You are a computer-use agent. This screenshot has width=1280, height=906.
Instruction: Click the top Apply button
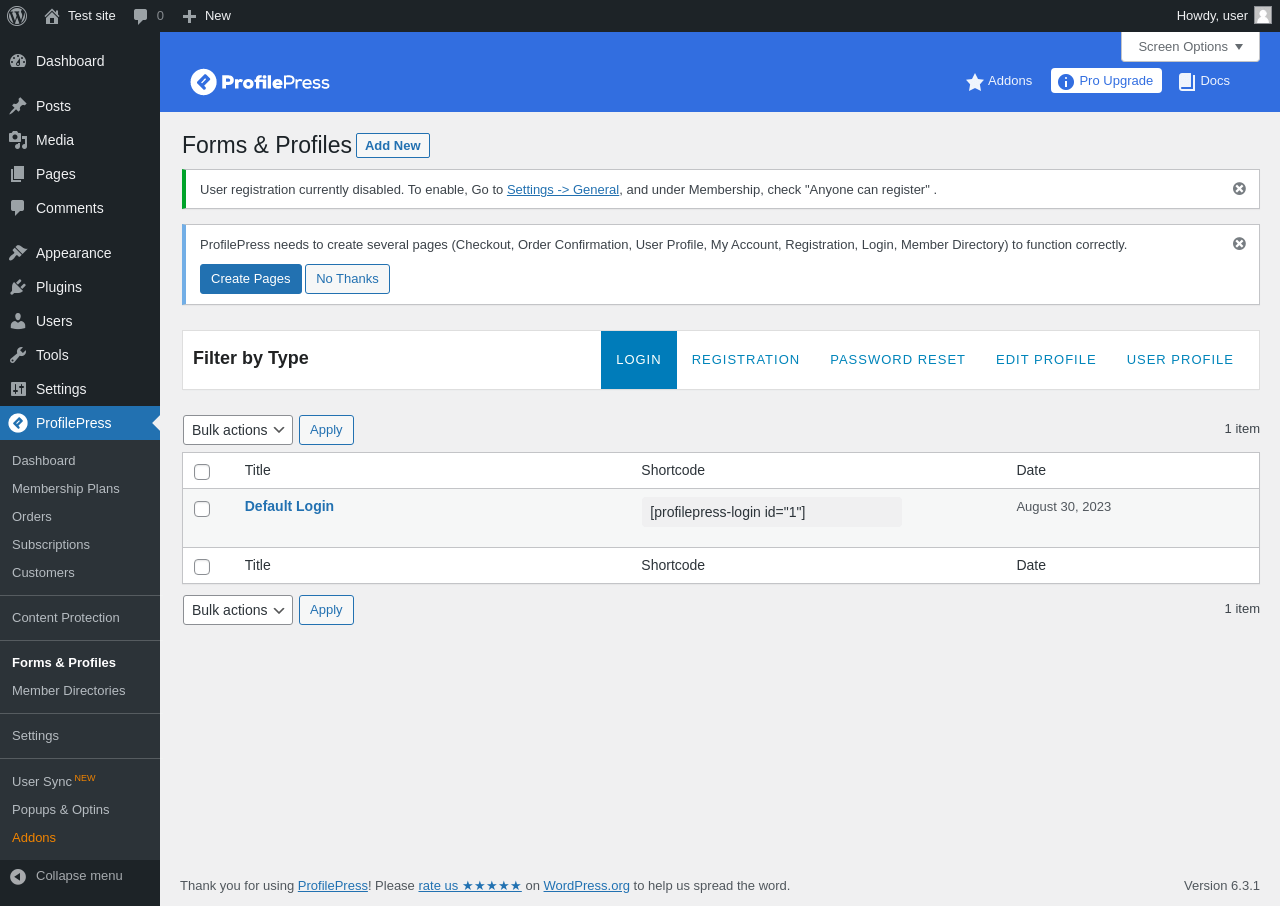[326, 430]
